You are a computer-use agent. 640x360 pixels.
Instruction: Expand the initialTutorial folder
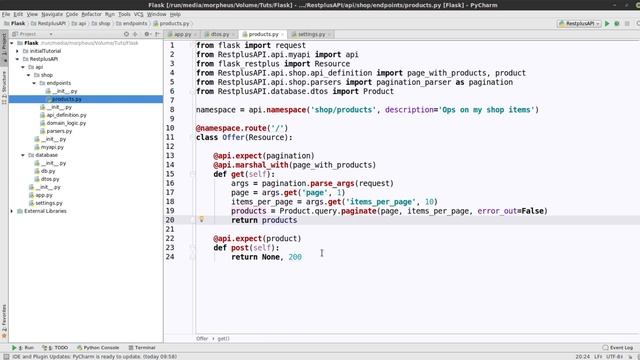click(18, 51)
